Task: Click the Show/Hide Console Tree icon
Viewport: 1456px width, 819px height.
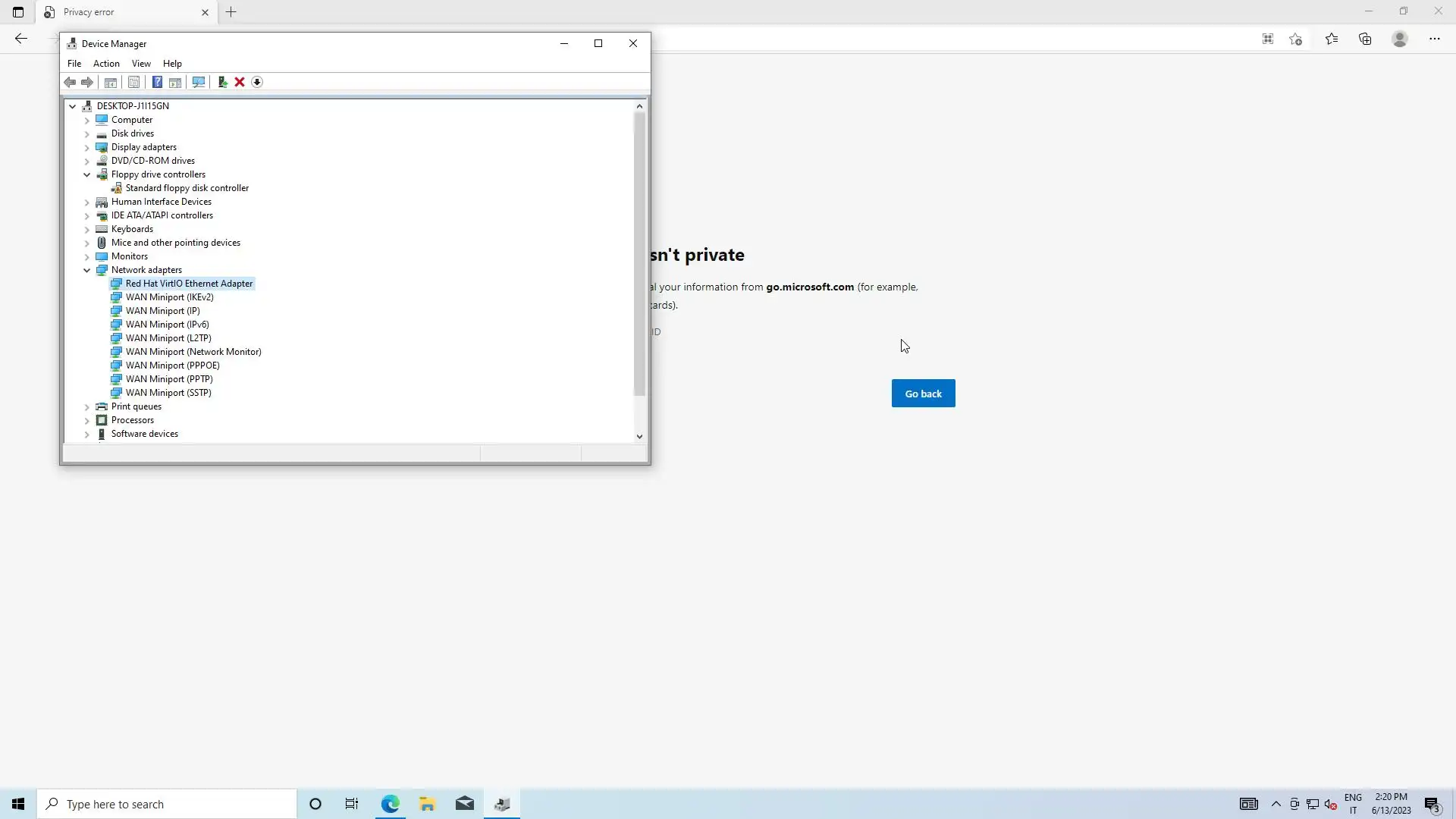Action: point(111,82)
